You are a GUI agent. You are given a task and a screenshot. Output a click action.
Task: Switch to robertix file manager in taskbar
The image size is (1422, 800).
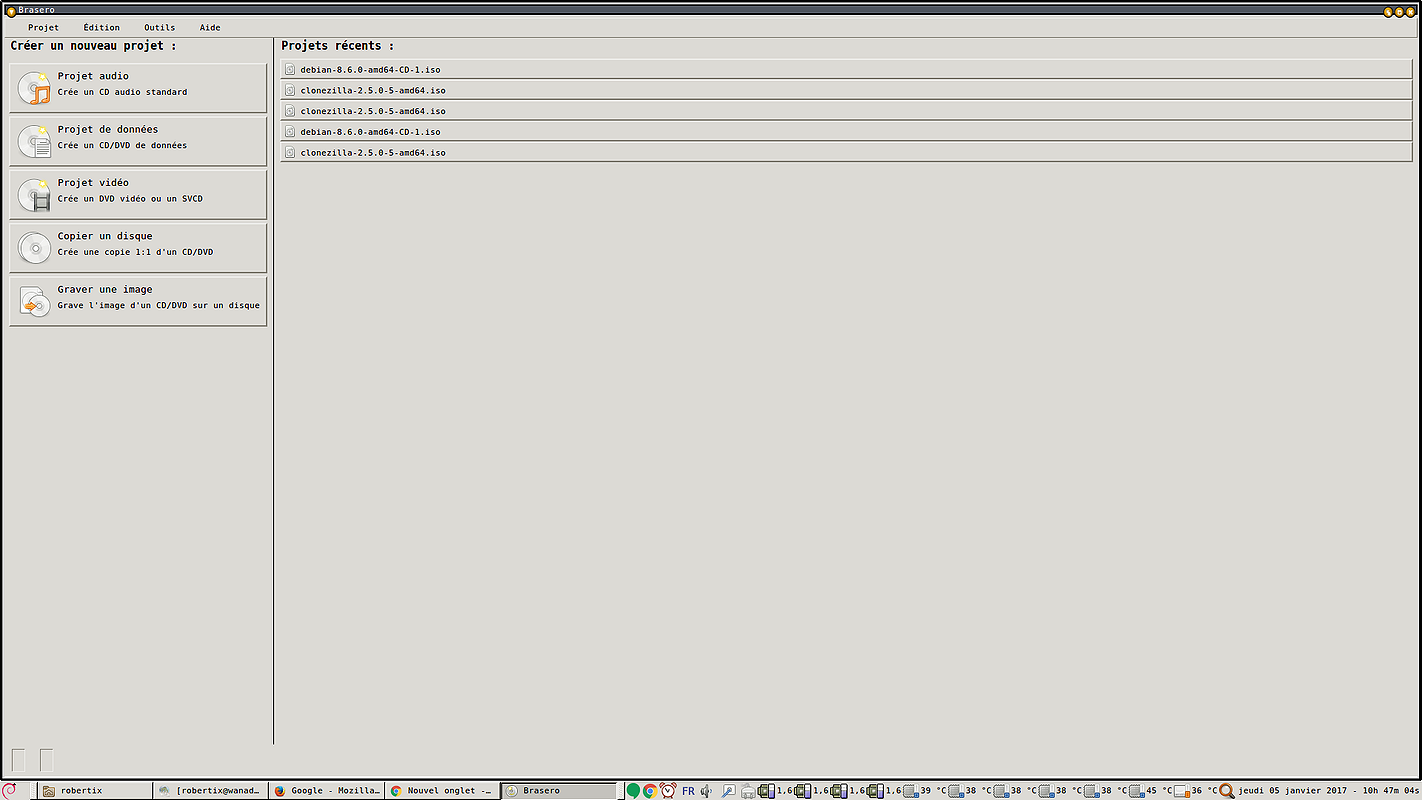(x=96, y=790)
